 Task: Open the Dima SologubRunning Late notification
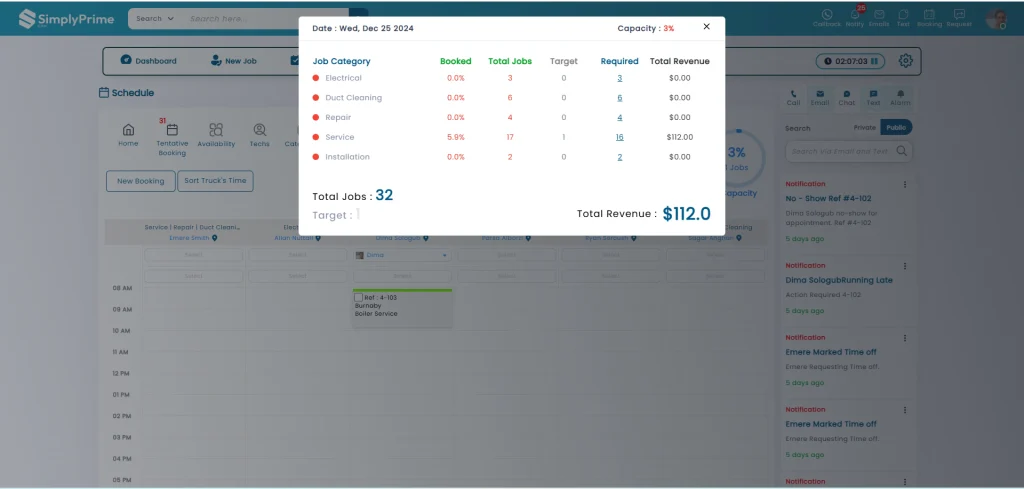click(839, 280)
